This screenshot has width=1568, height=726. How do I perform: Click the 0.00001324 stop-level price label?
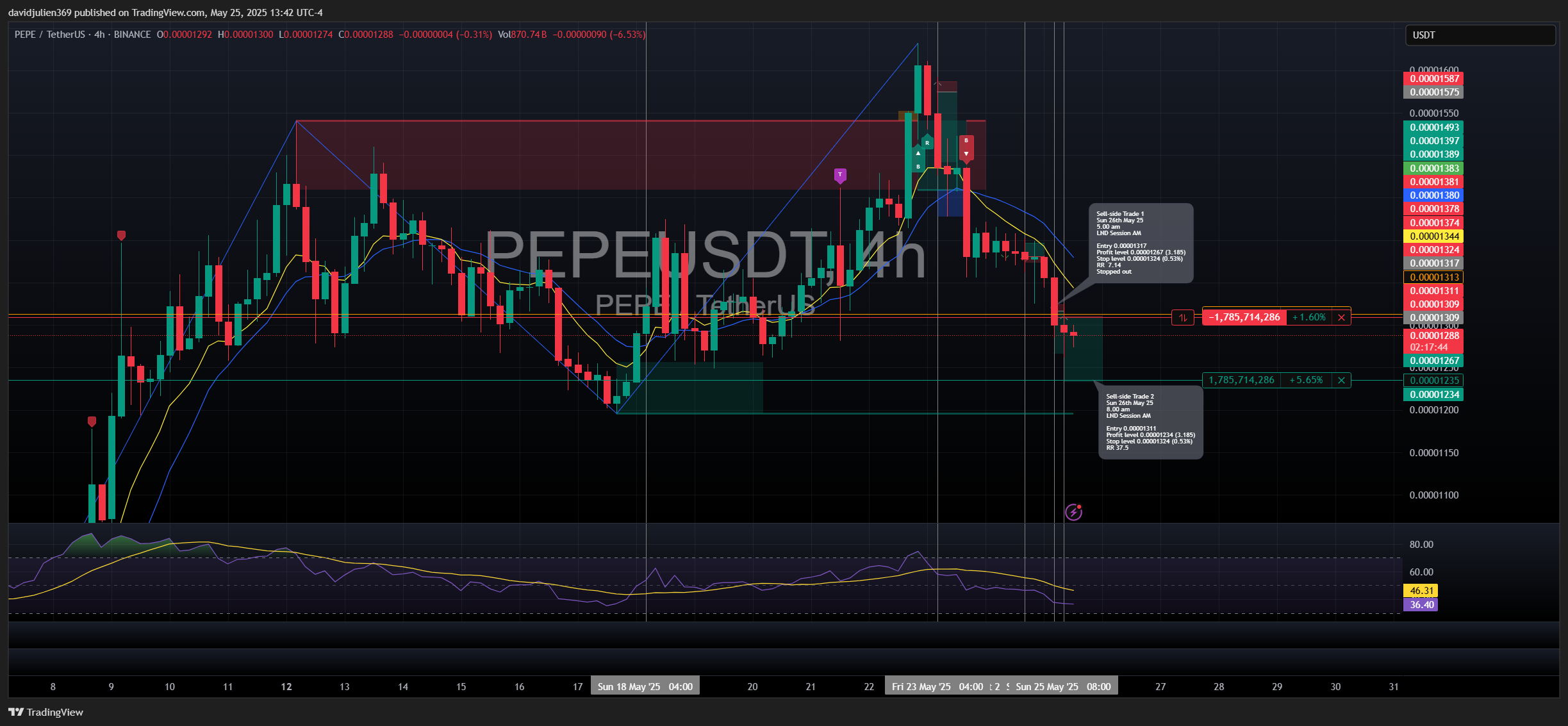pyautogui.click(x=1434, y=250)
